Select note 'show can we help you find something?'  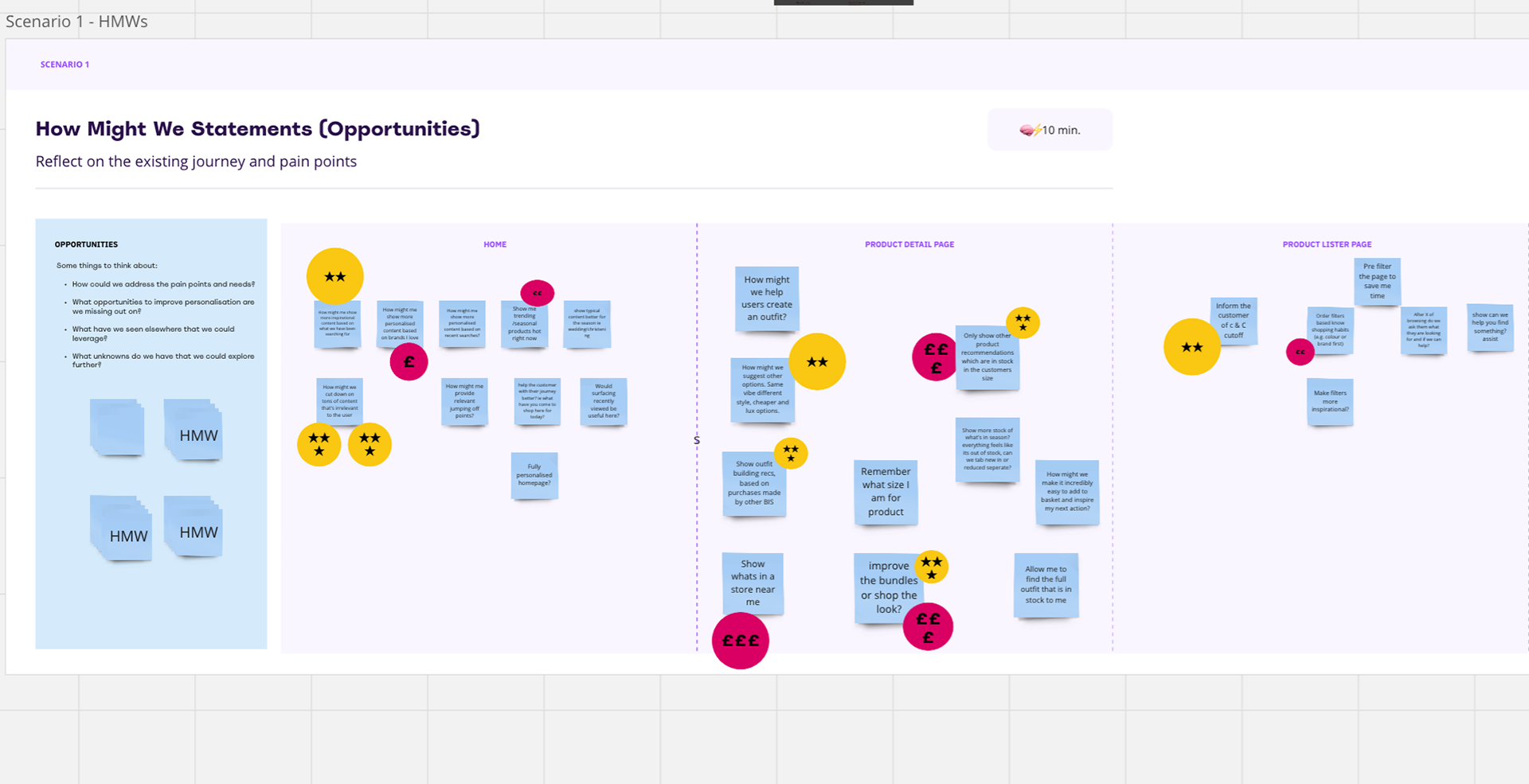click(x=1490, y=327)
